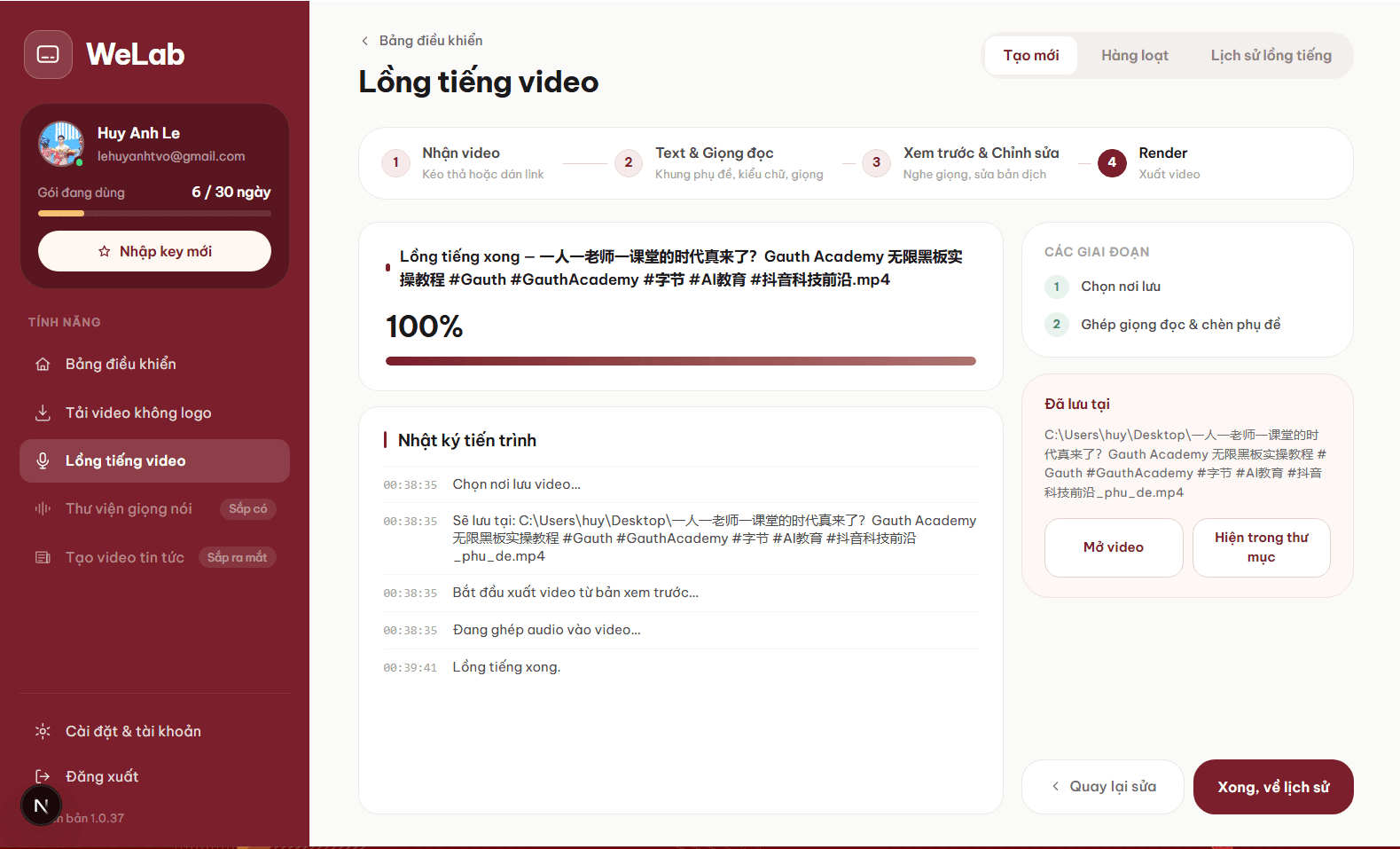Click Hiện trong thư mục button

1262,547
